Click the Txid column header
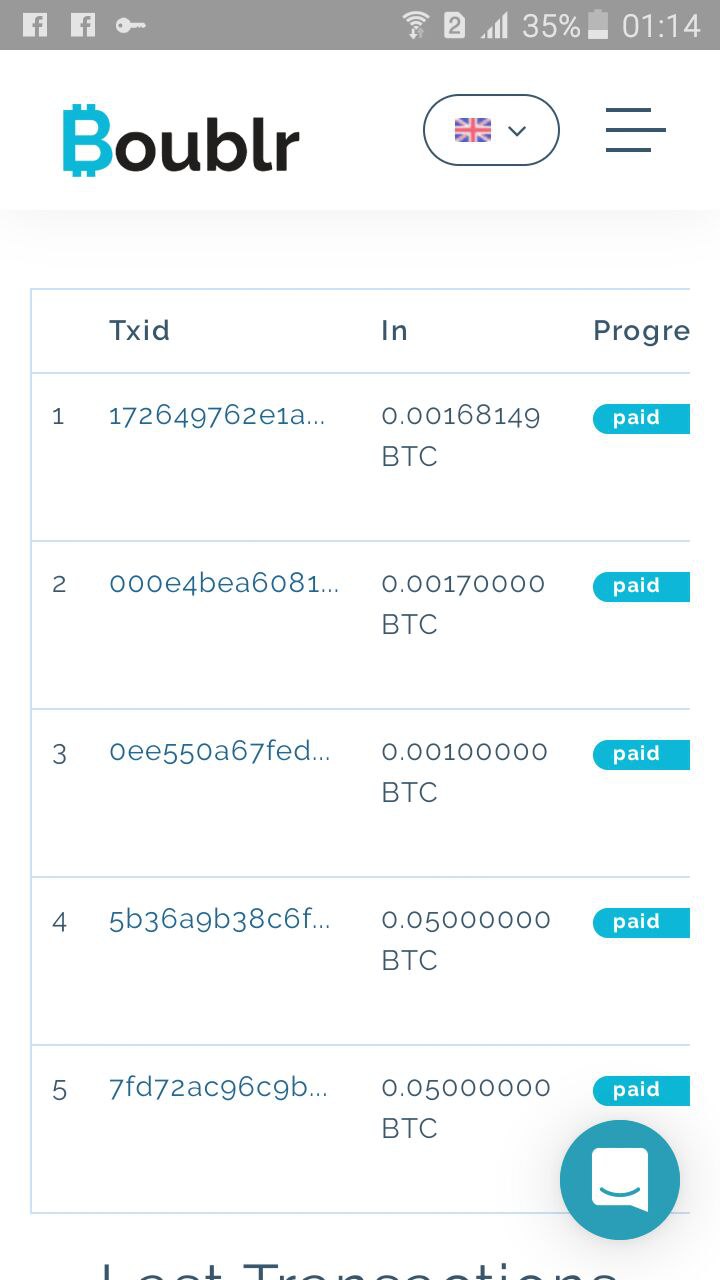Screen dimensions: 720x1280 [x=139, y=331]
